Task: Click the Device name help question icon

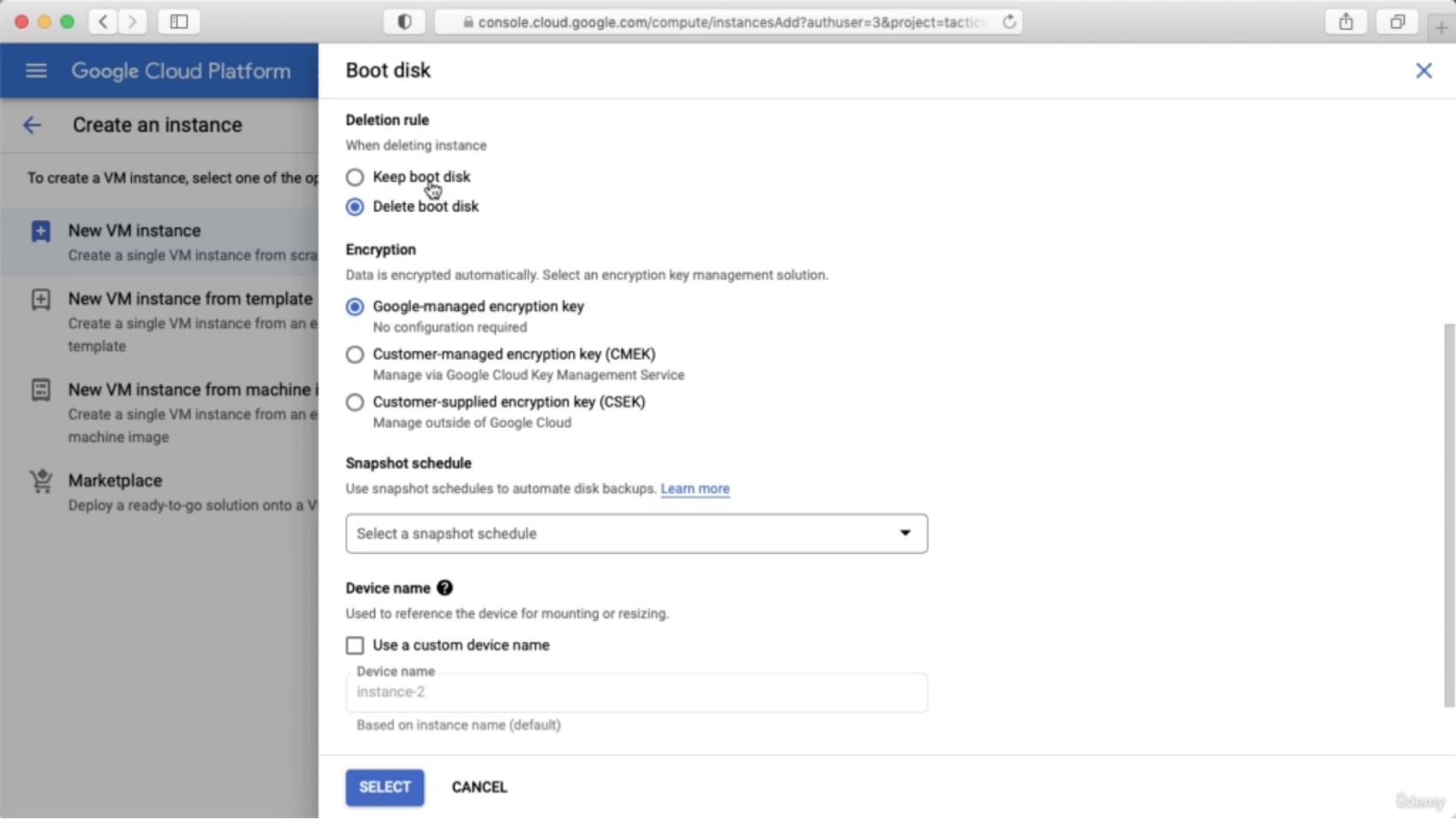Action: (445, 588)
